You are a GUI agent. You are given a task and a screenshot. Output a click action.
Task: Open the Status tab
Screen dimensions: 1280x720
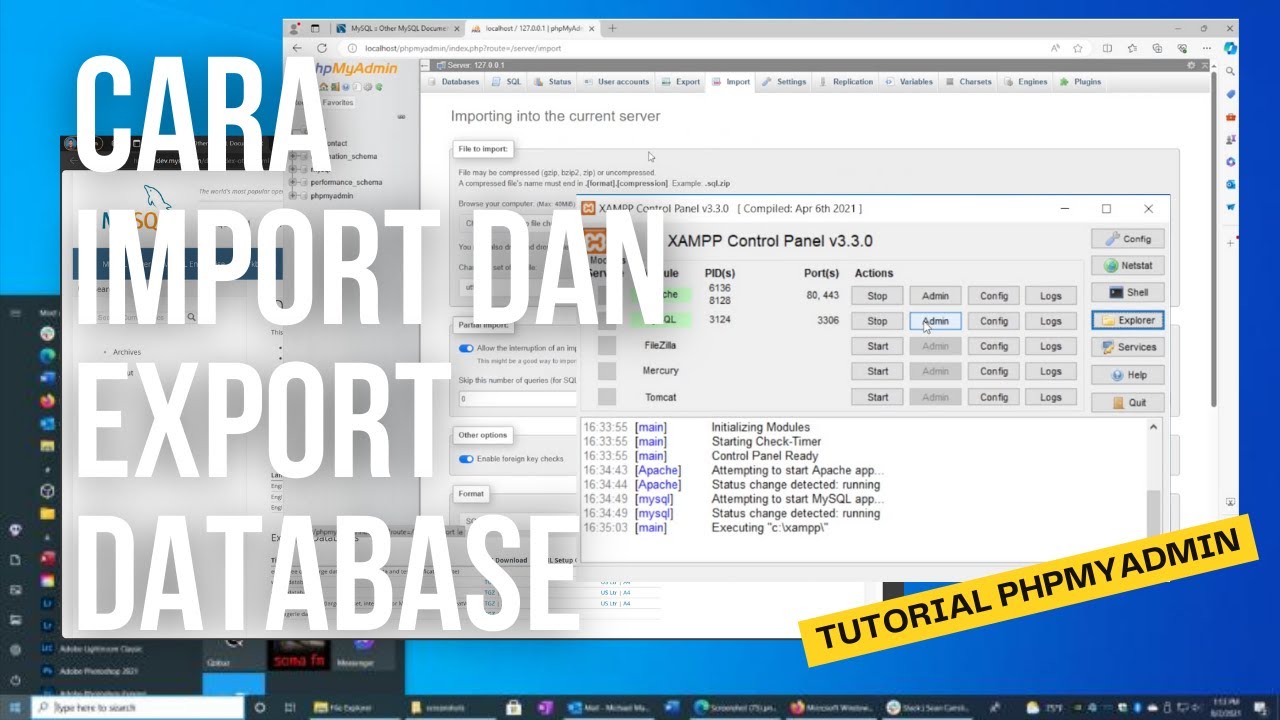[553, 82]
